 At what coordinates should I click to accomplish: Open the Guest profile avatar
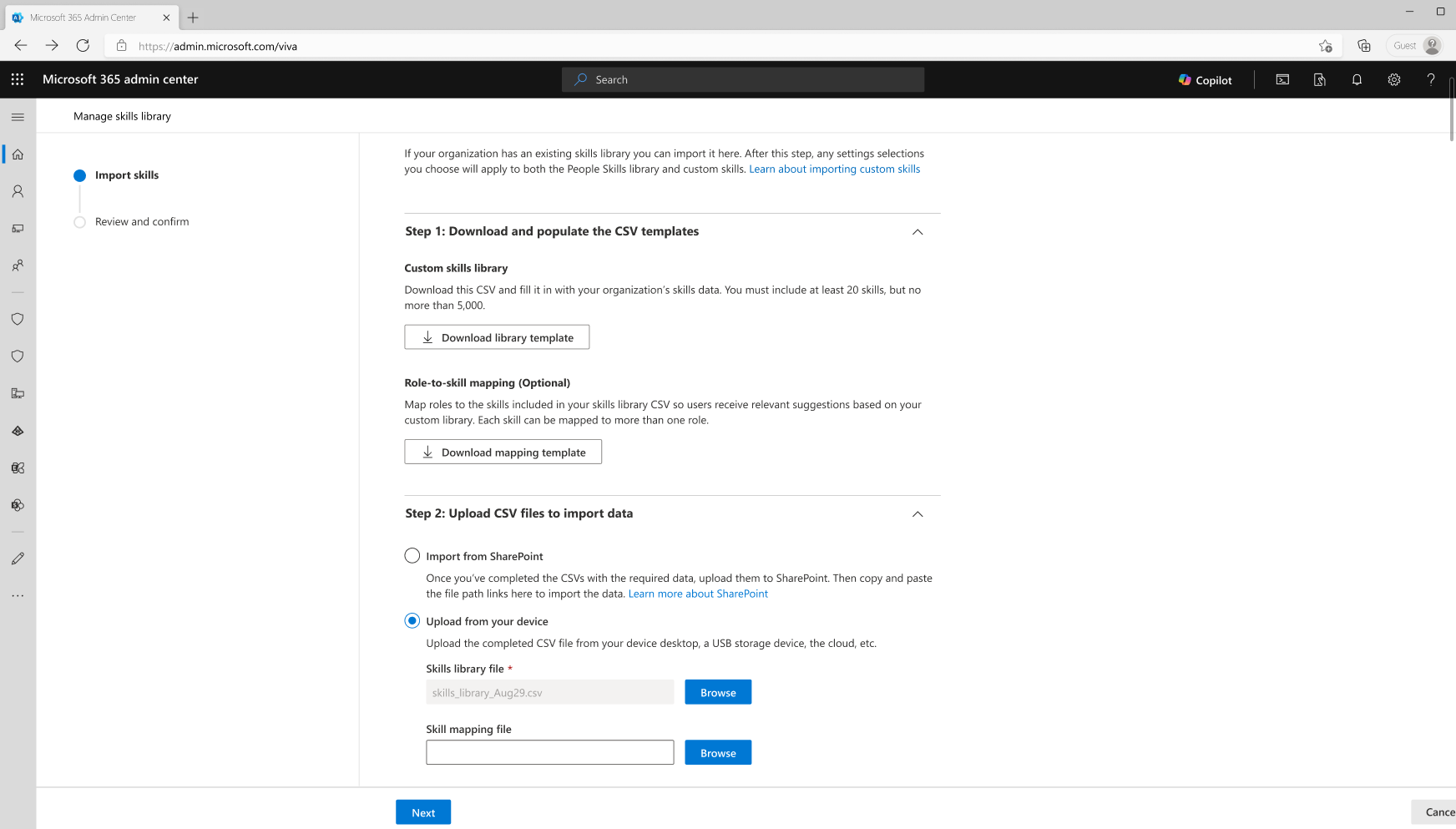pyautogui.click(x=1432, y=46)
